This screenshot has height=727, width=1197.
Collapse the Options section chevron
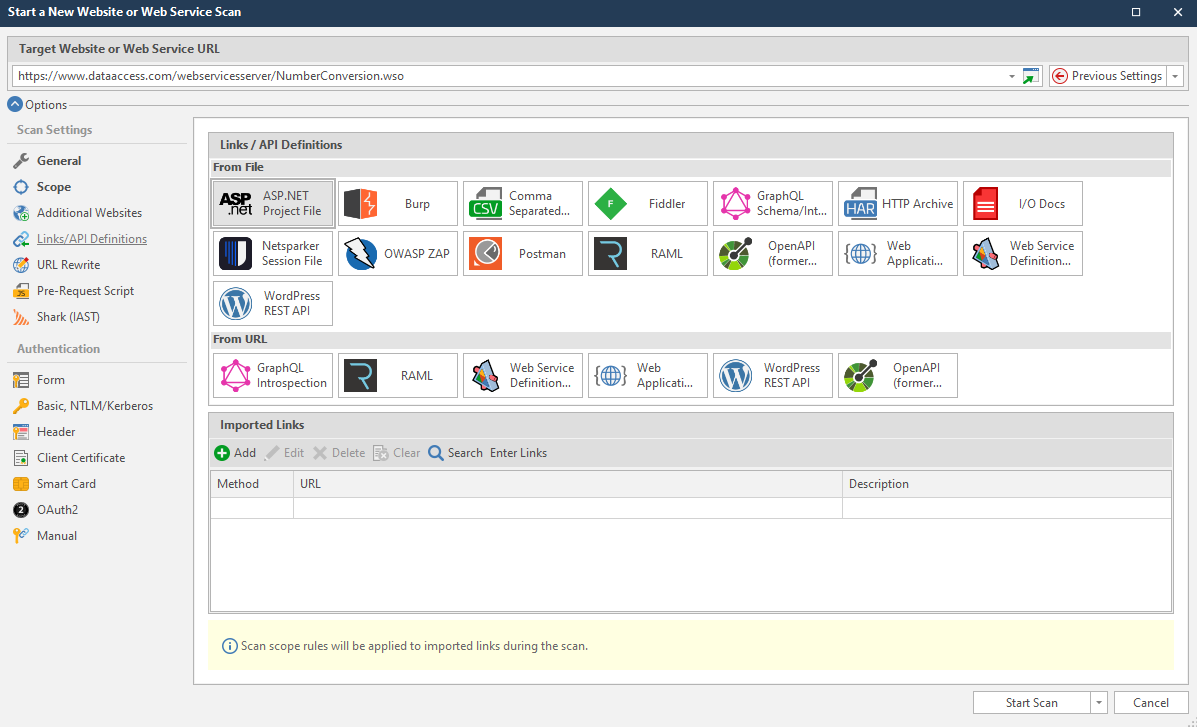[x=15, y=104]
